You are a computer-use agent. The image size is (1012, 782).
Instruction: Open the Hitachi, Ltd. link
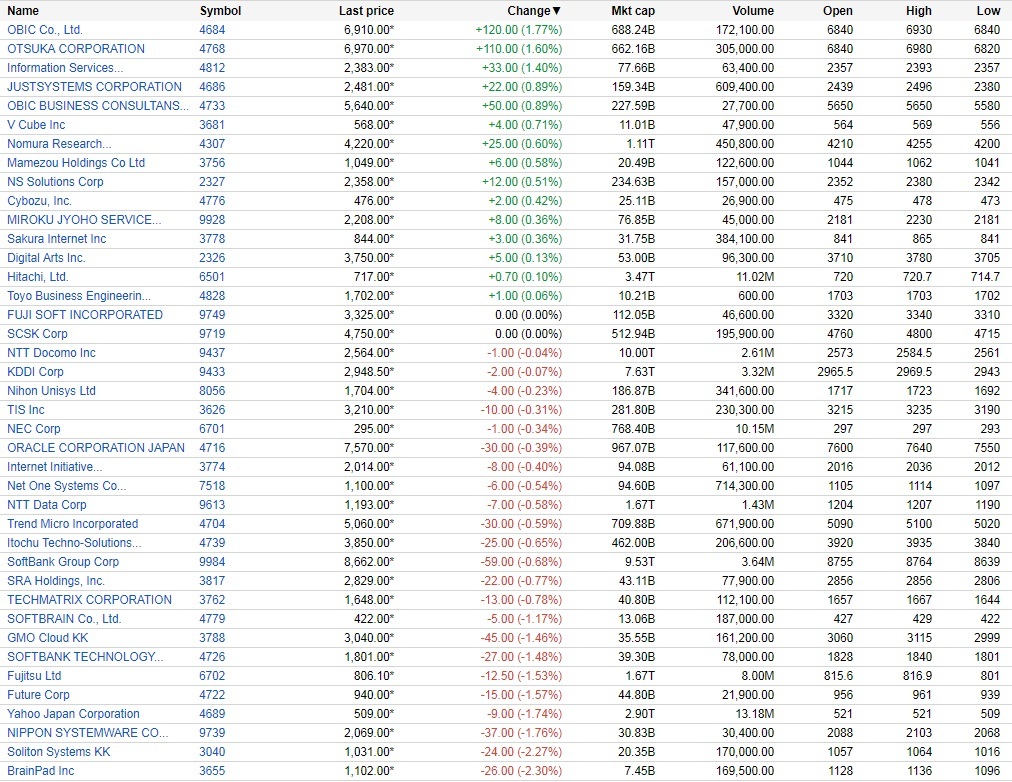click(37, 277)
